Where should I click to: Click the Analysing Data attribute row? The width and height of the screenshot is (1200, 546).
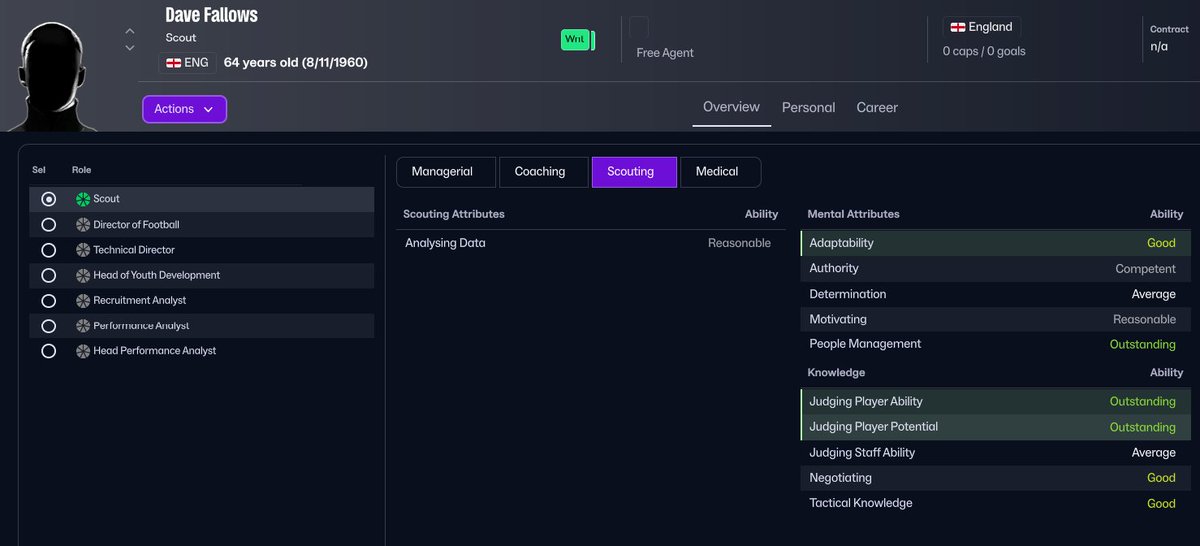(x=590, y=243)
